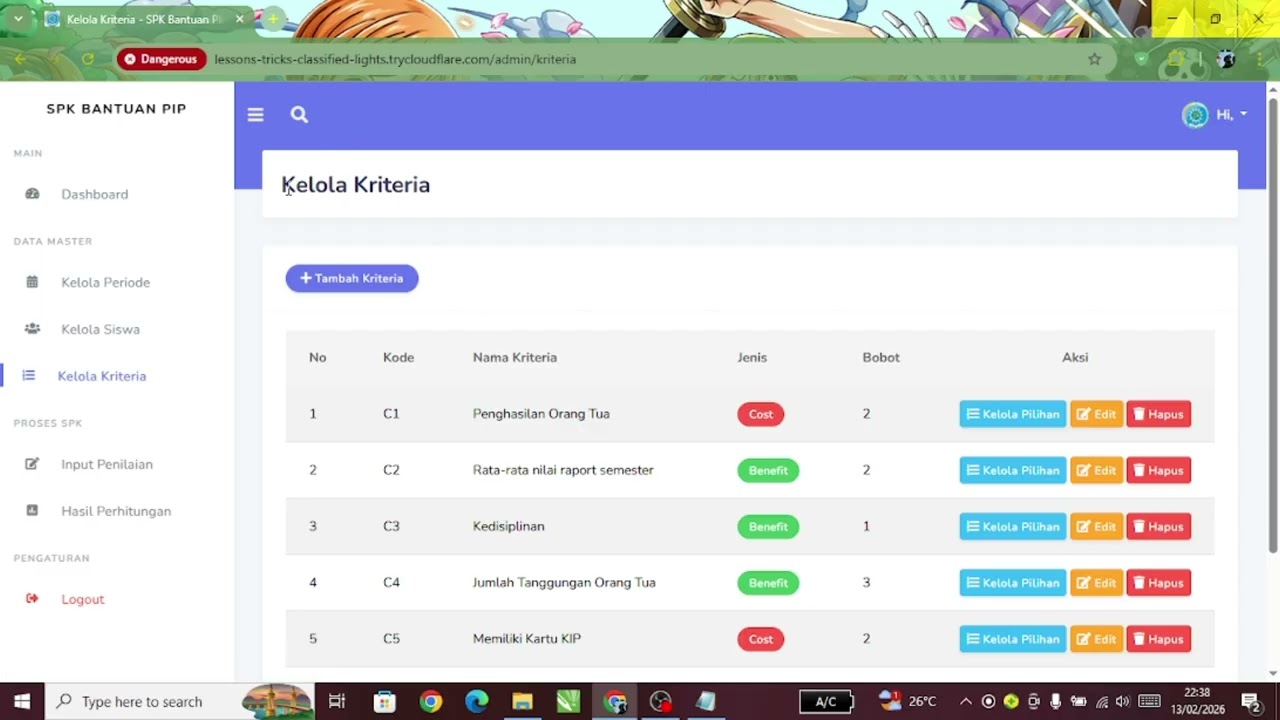
Task: Edit the Memiliki Kartu KIP criterion
Action: [1097, 639]
